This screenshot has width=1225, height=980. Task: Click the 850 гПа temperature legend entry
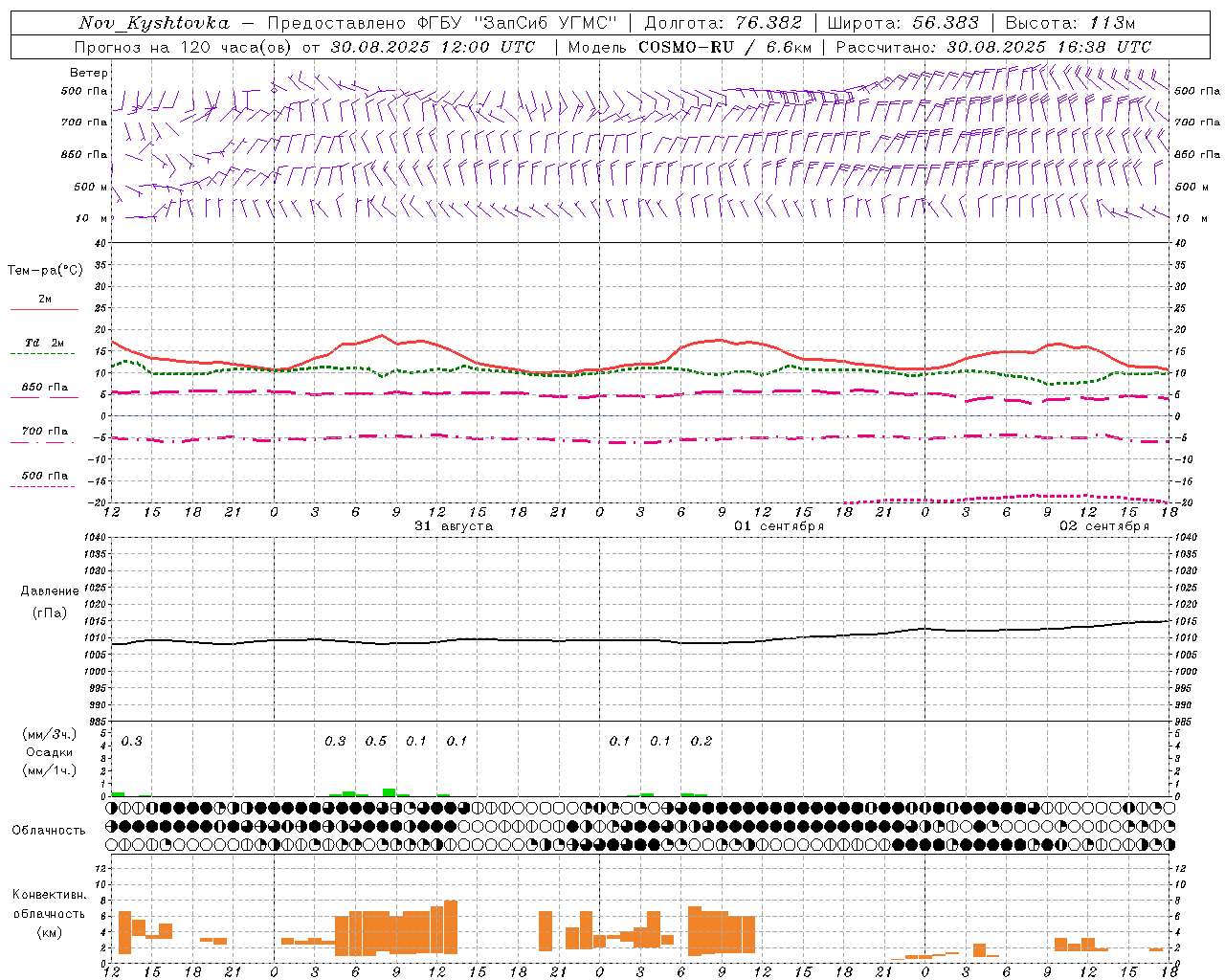click(45, 388)
